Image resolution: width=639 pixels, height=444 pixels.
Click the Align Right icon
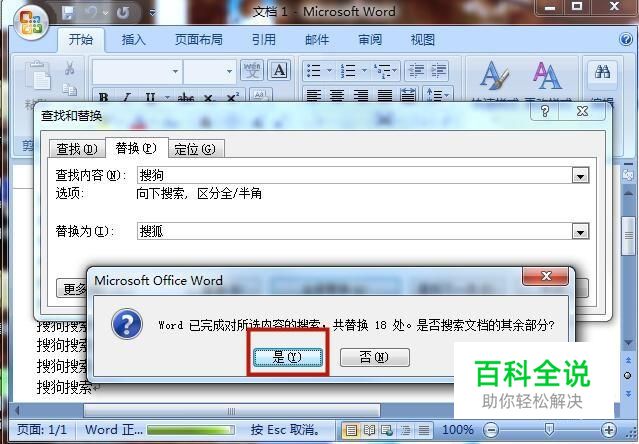(x=361, y=96)
